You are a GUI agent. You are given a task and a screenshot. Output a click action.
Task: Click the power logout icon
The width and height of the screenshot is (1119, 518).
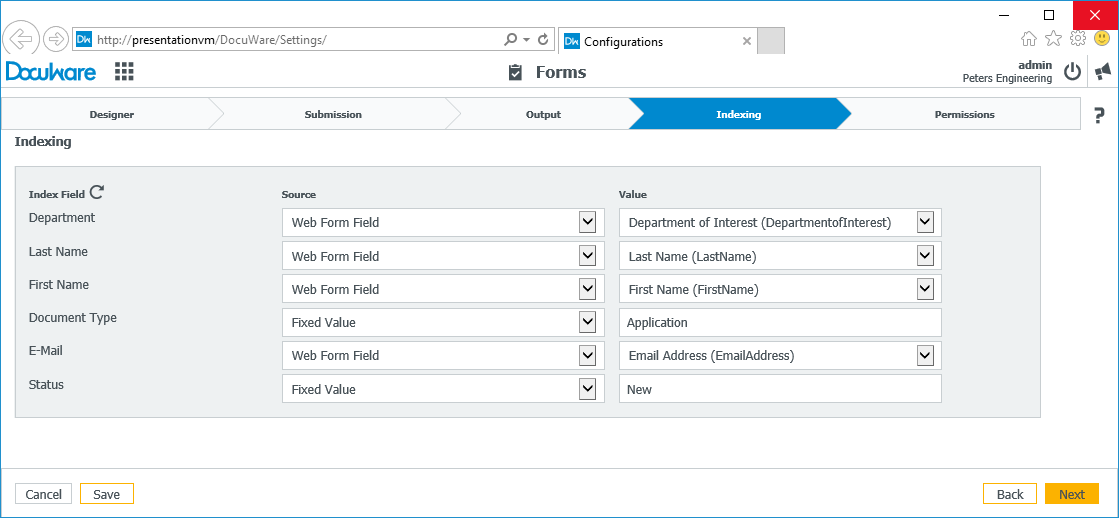point(1073,71)
